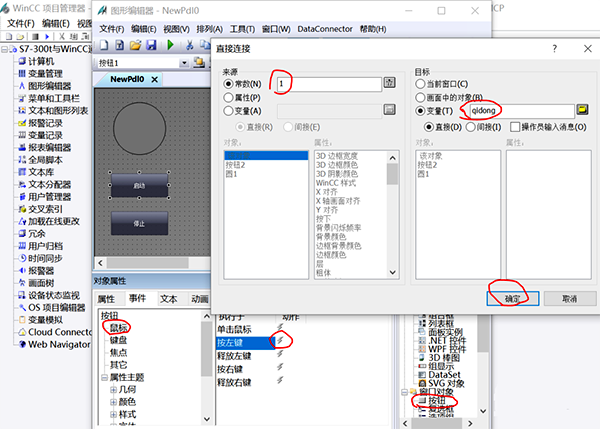Screen dimensions: 600x429
Task: Enable the 操作员输入消息(O) checkbox
Action: pyautogui.click(x=515, y=127)
